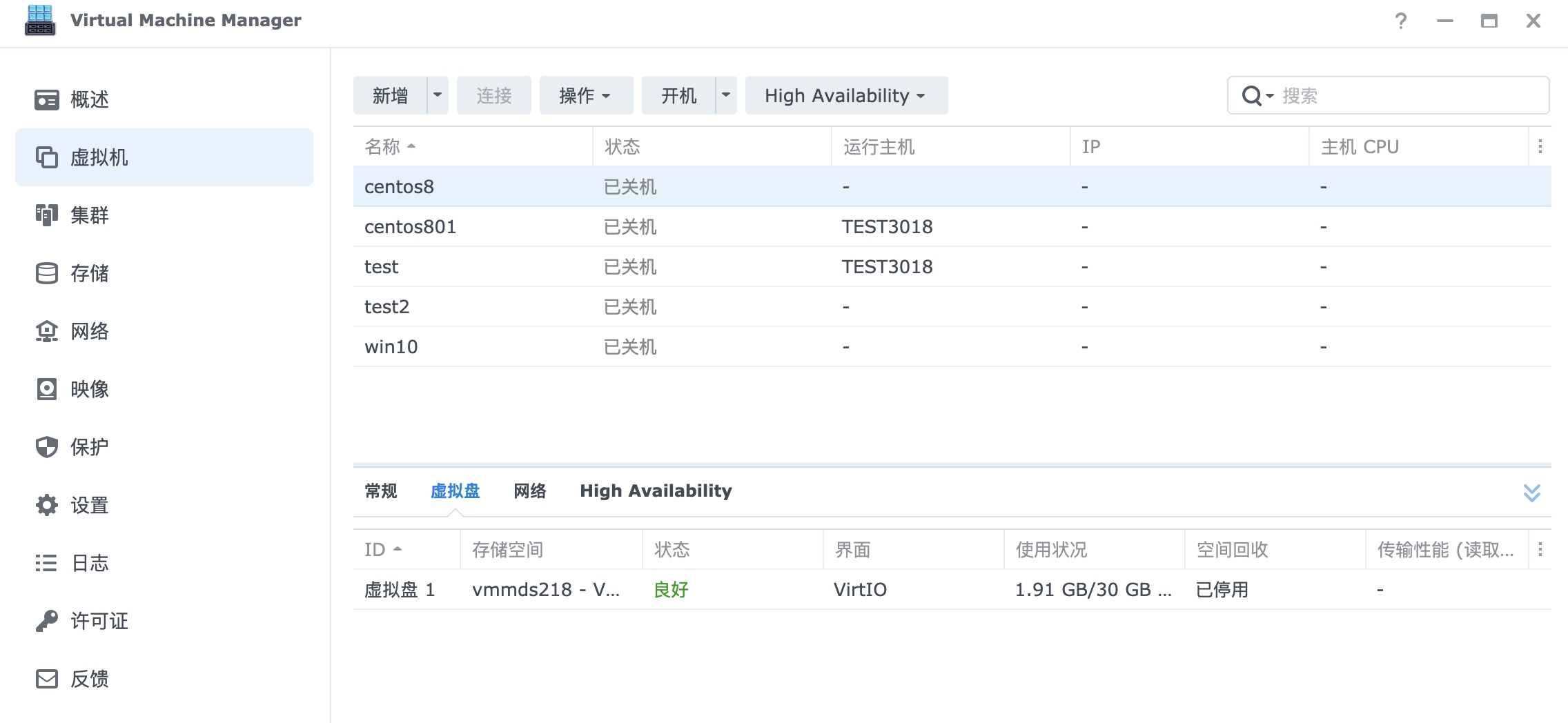
Task: Maximize the Virtual Machine Manager window
Action: click(x=1489, y=21)
